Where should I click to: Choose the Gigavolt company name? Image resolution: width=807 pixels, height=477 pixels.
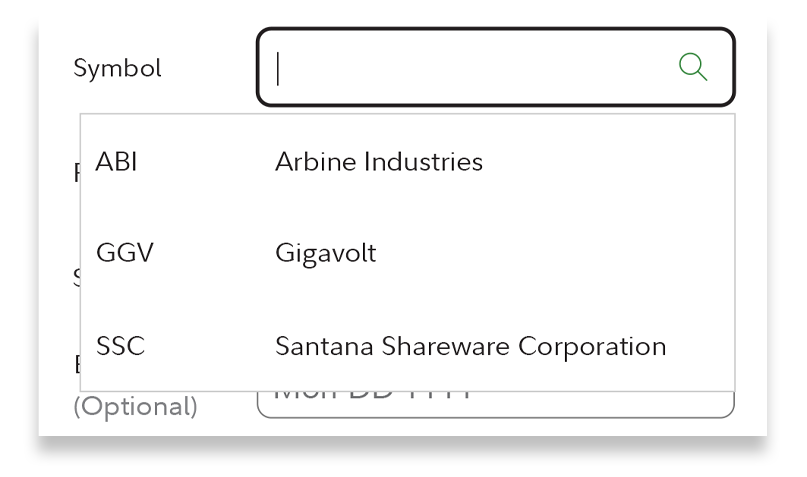[x=325, y=254]
